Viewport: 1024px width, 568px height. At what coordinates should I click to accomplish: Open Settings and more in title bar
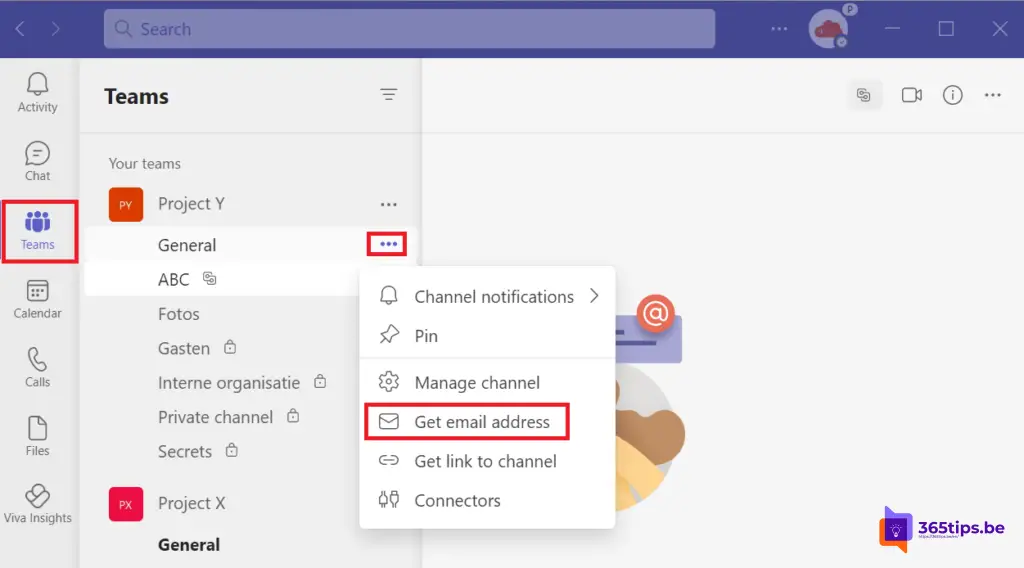pos(778,29)
